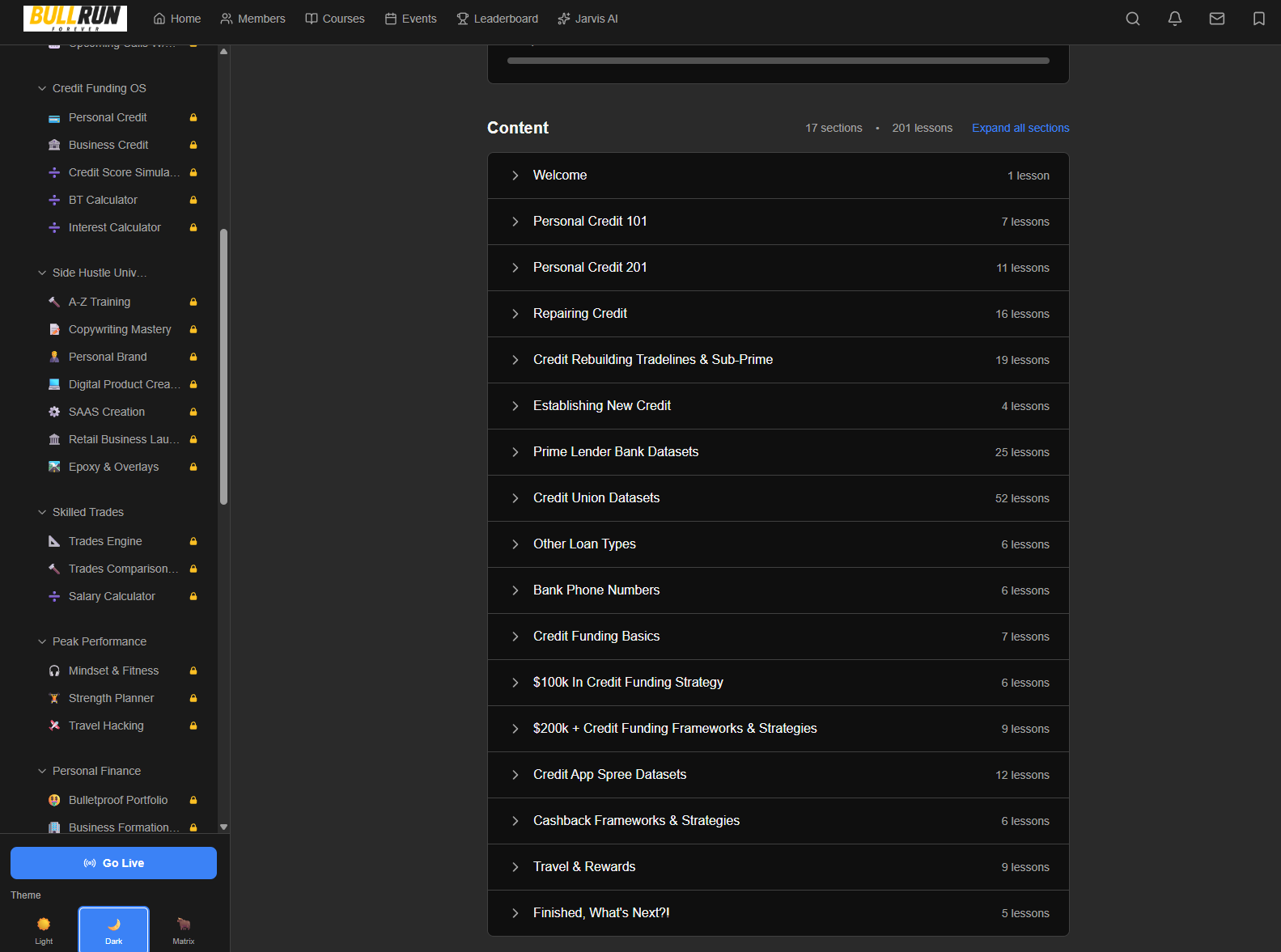Viewport: 1281px width, 952px height.
Task: Click the Epoxy & Overlays icon
Action: coord(54,468)
